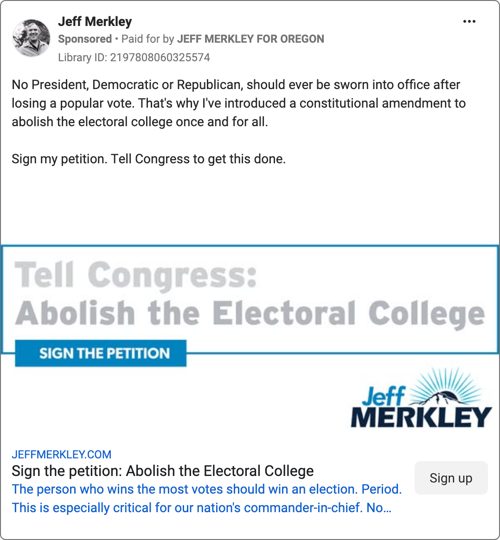Click the 'Sign my petition. Tell Congress' line
This screenshot has height=540, width=500.
148,159
